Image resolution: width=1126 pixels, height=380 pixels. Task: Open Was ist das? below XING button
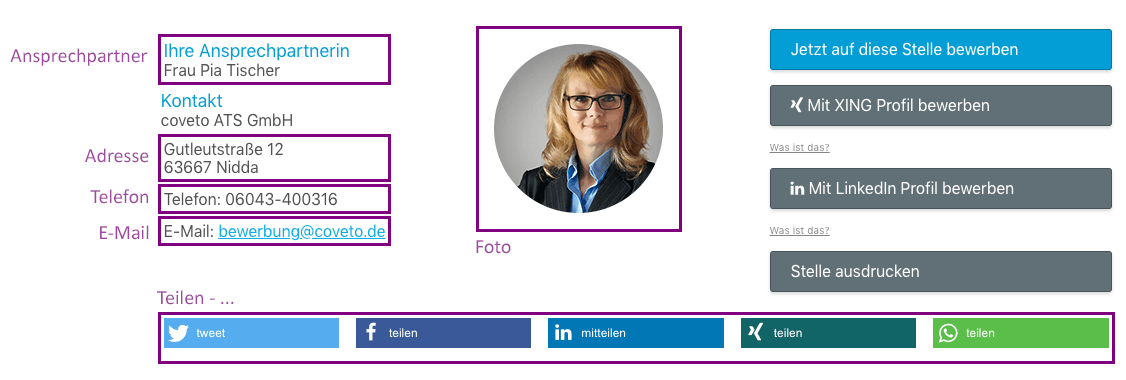click(x=799, y=148)
